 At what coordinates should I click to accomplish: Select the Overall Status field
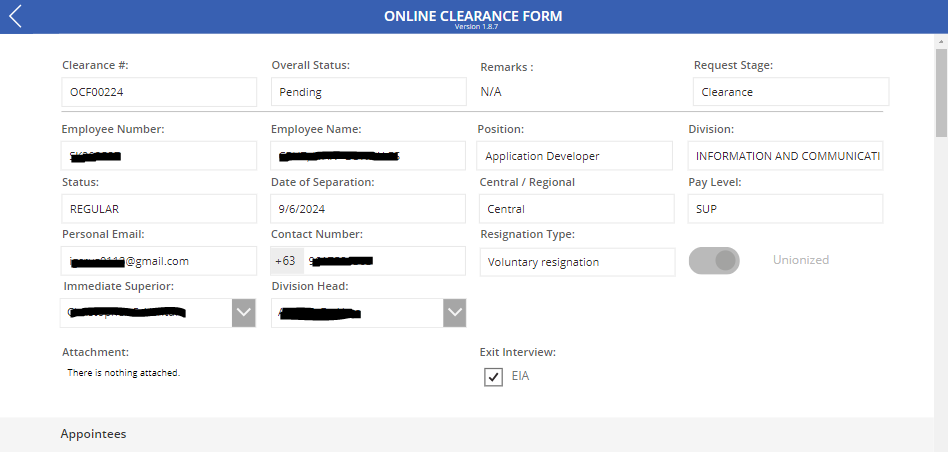click(368, 92)
